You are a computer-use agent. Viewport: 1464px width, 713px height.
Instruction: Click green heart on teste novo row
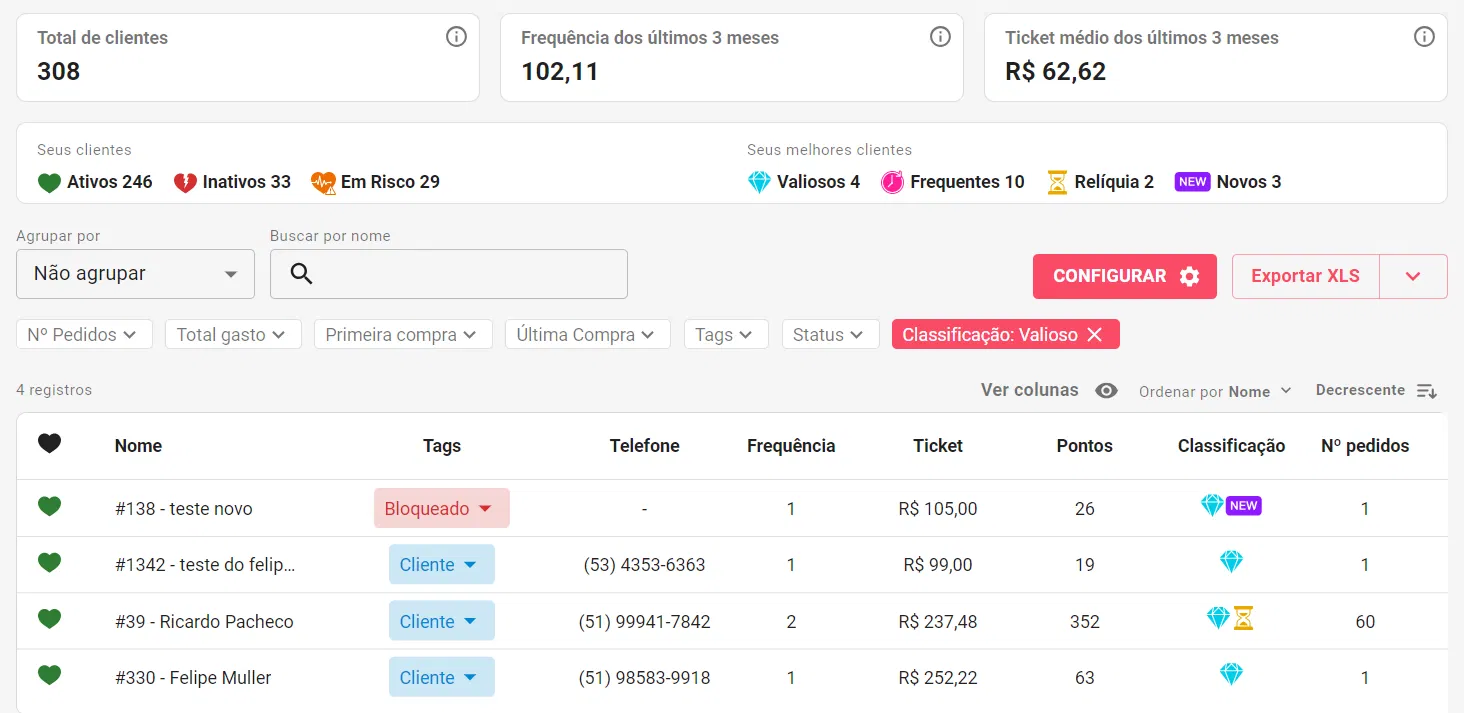[x=49, y=507]
